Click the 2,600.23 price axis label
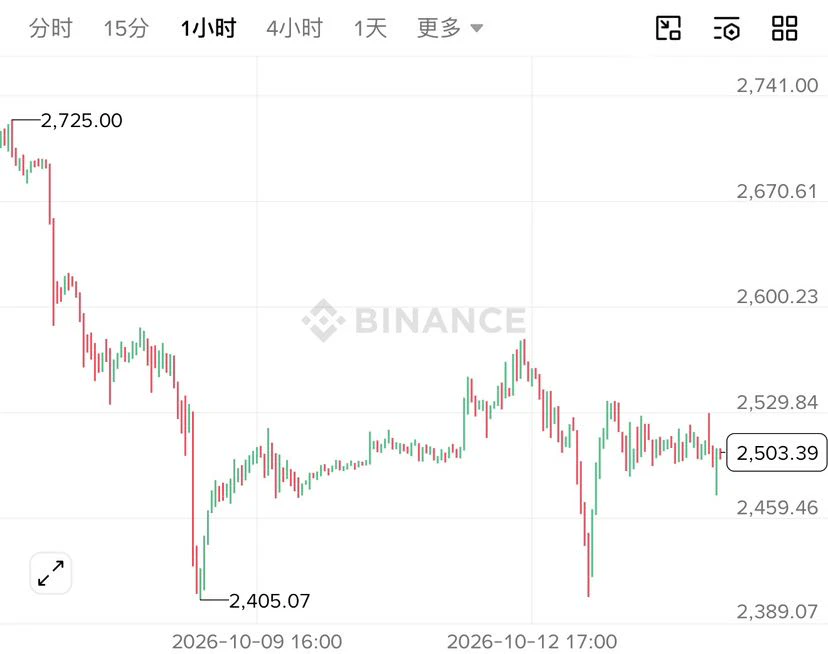Image resolution: width=828 pixels, height=654 pixels. 777,297
